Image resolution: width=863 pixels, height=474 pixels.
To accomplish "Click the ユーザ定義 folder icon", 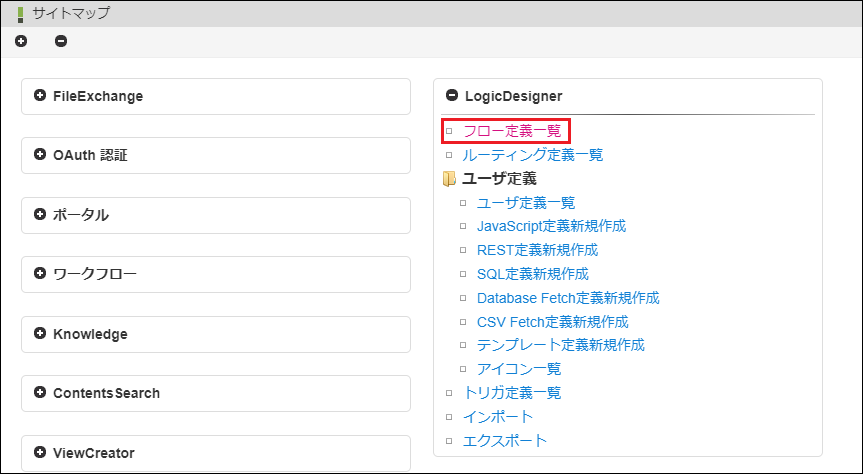I will click(x=450, y=179).
